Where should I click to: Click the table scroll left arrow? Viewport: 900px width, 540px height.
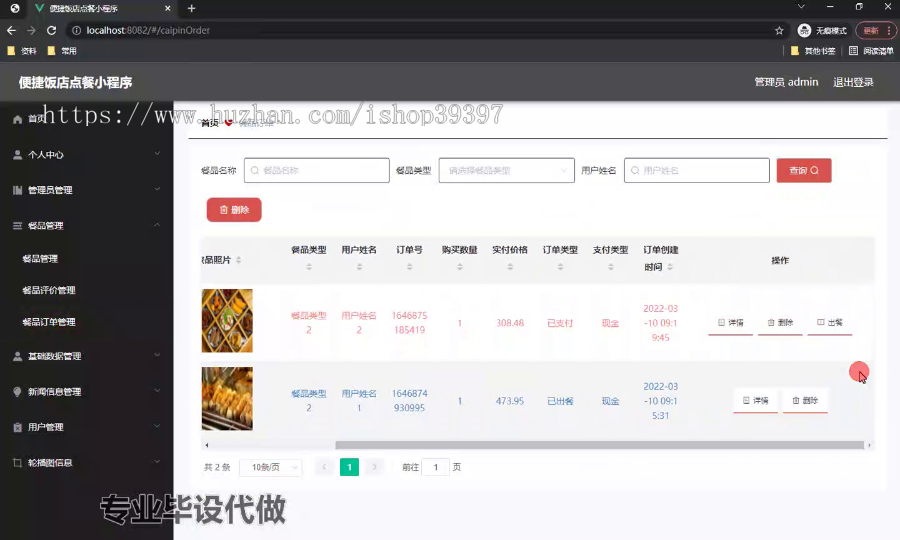(207, 445)
